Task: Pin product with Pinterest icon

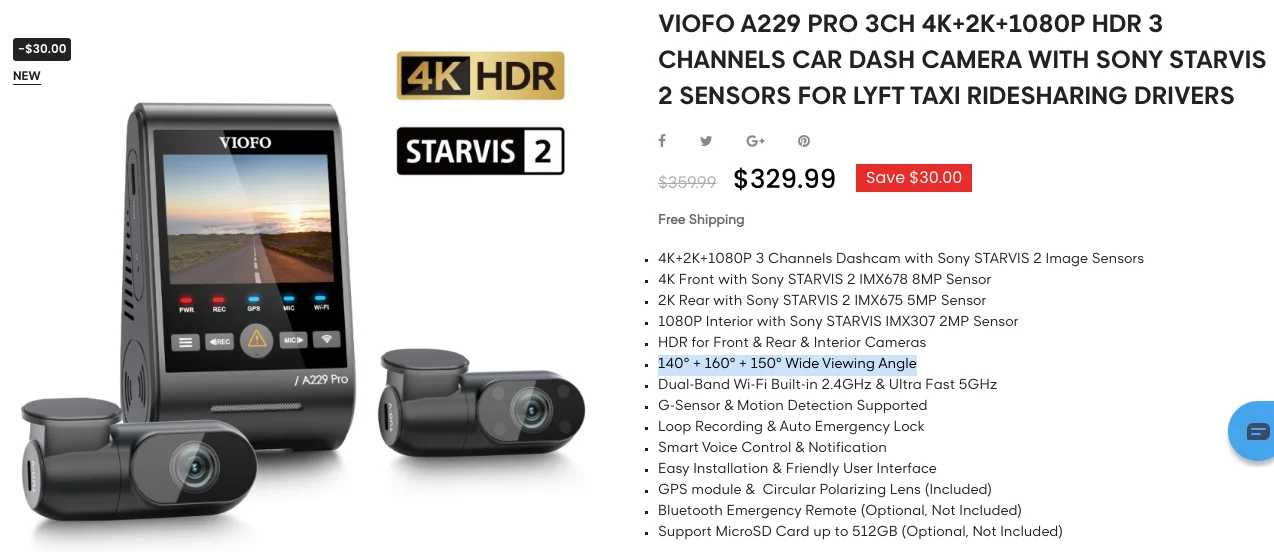Action: tap(803, 141)
